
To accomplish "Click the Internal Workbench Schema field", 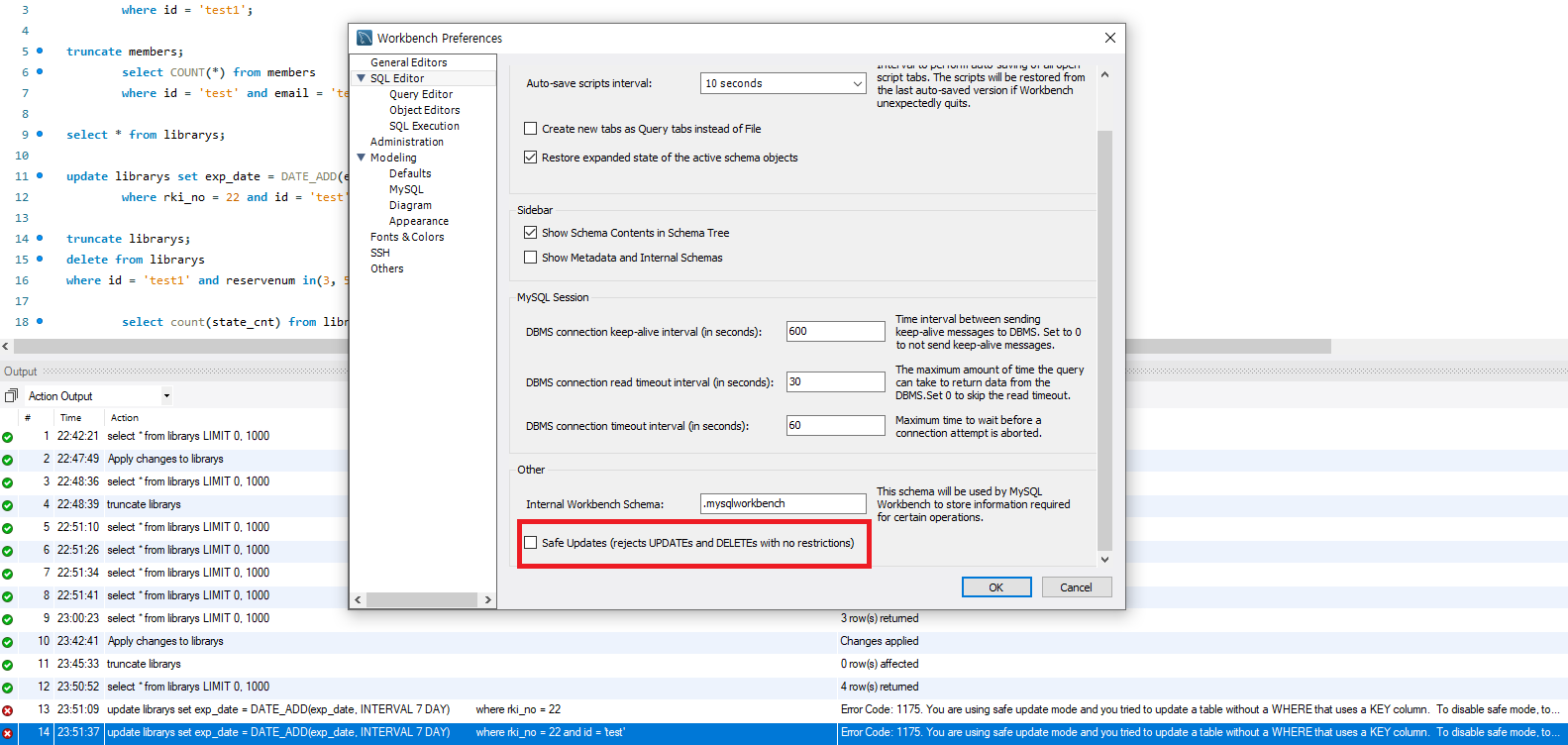I will click(783, 504).
